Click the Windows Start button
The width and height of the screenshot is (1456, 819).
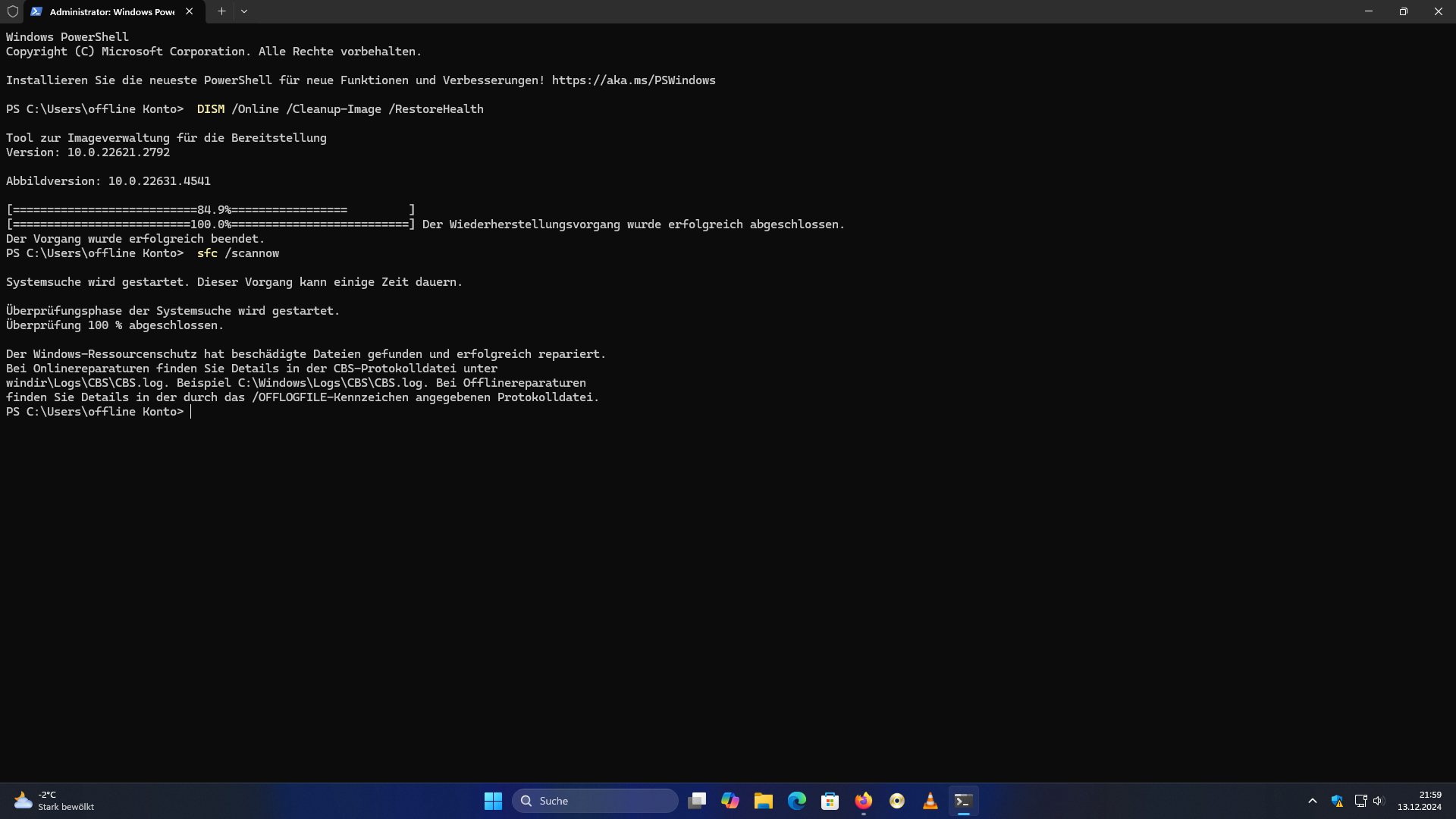pyautogui.click(x=493, y=801)
